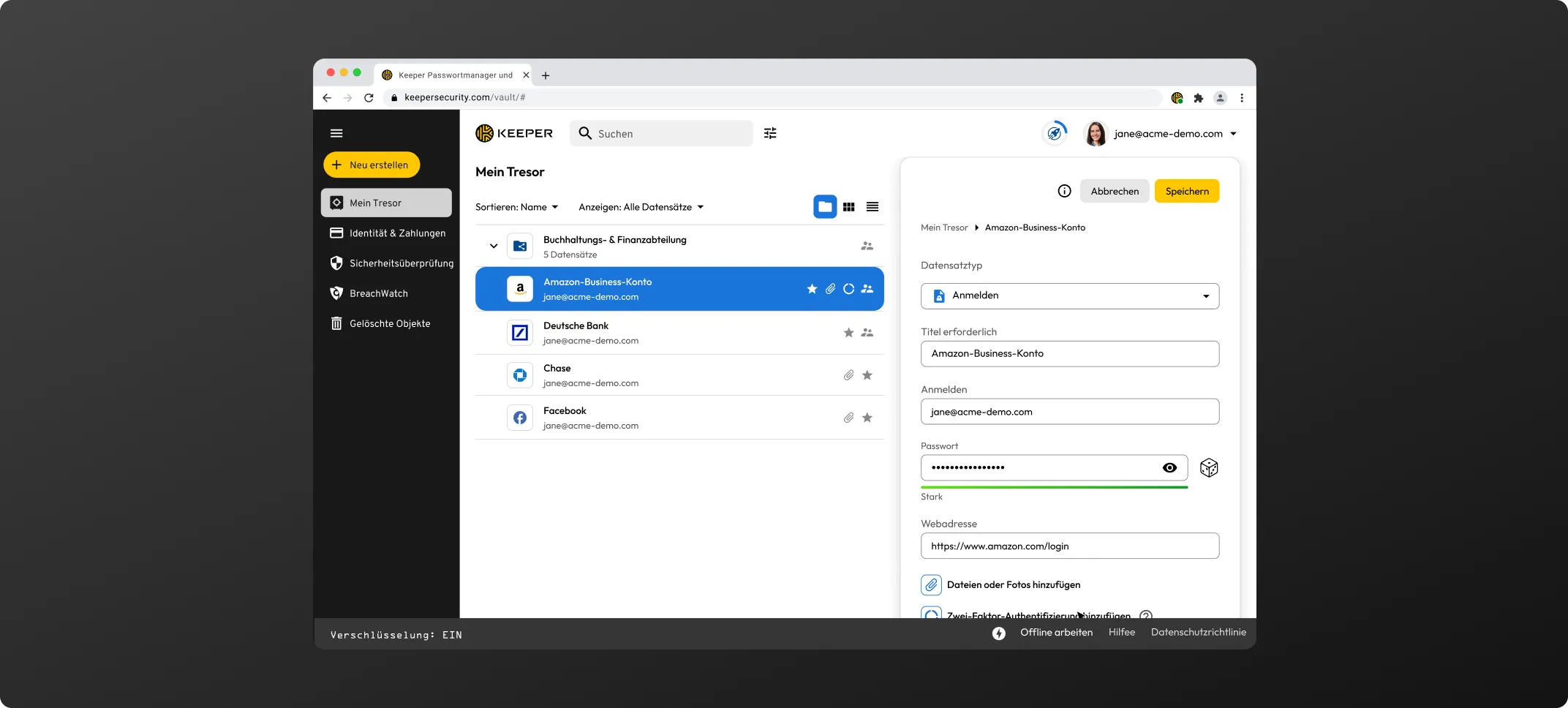Open jane@acme-demo.com account menu
This screenshot has width=1568, height=708.
pyautogui.click(x=1175, y=134)
